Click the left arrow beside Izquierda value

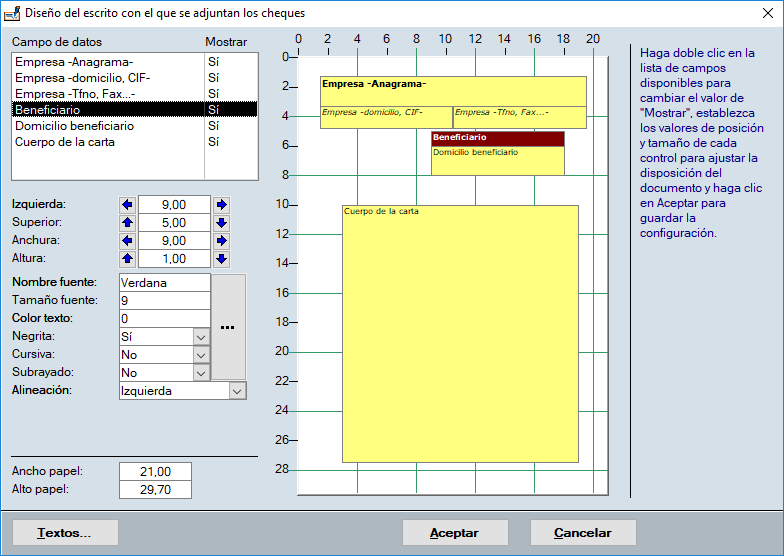tap(128, 204)
